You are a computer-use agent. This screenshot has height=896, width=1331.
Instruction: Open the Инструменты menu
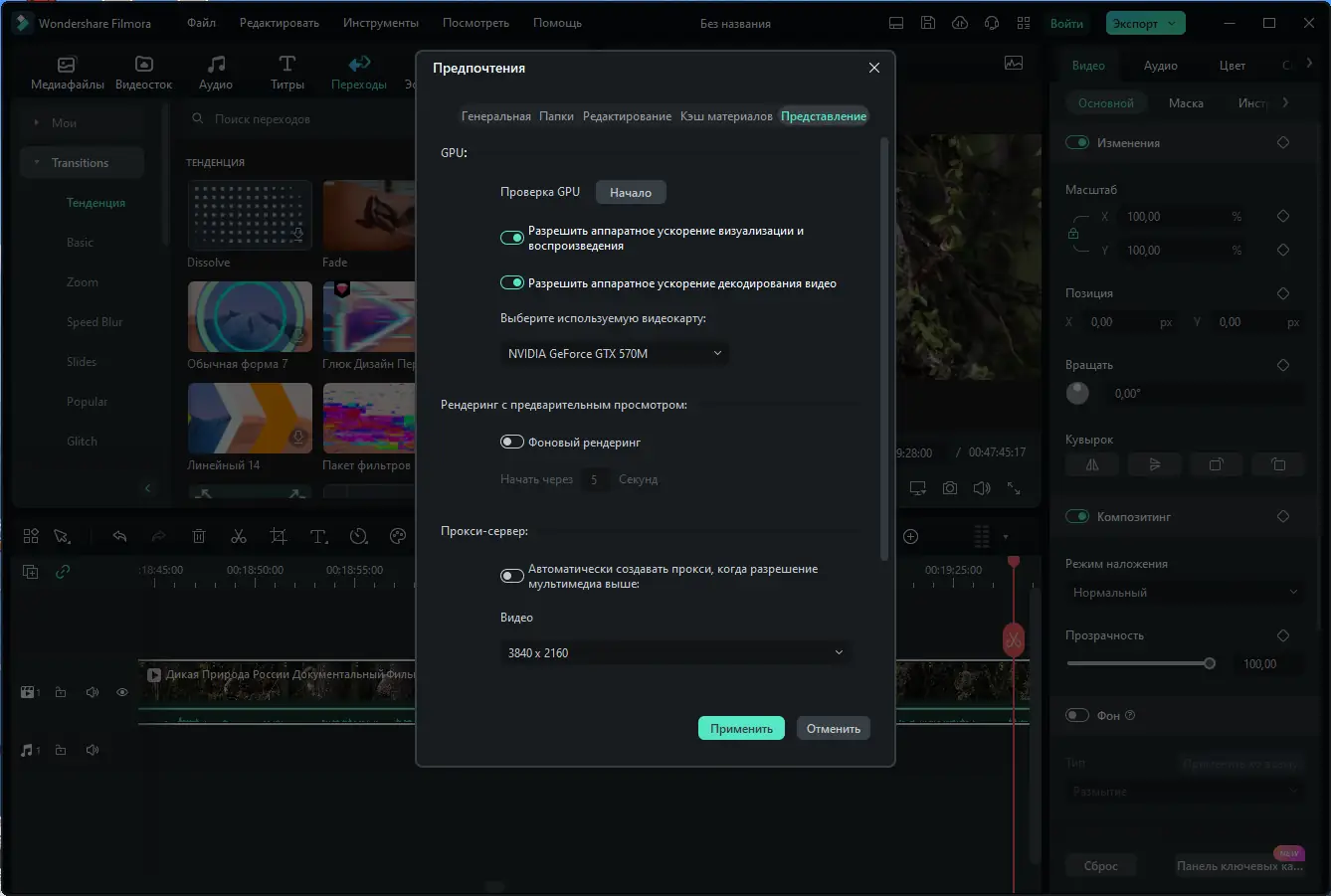point(381,23)
